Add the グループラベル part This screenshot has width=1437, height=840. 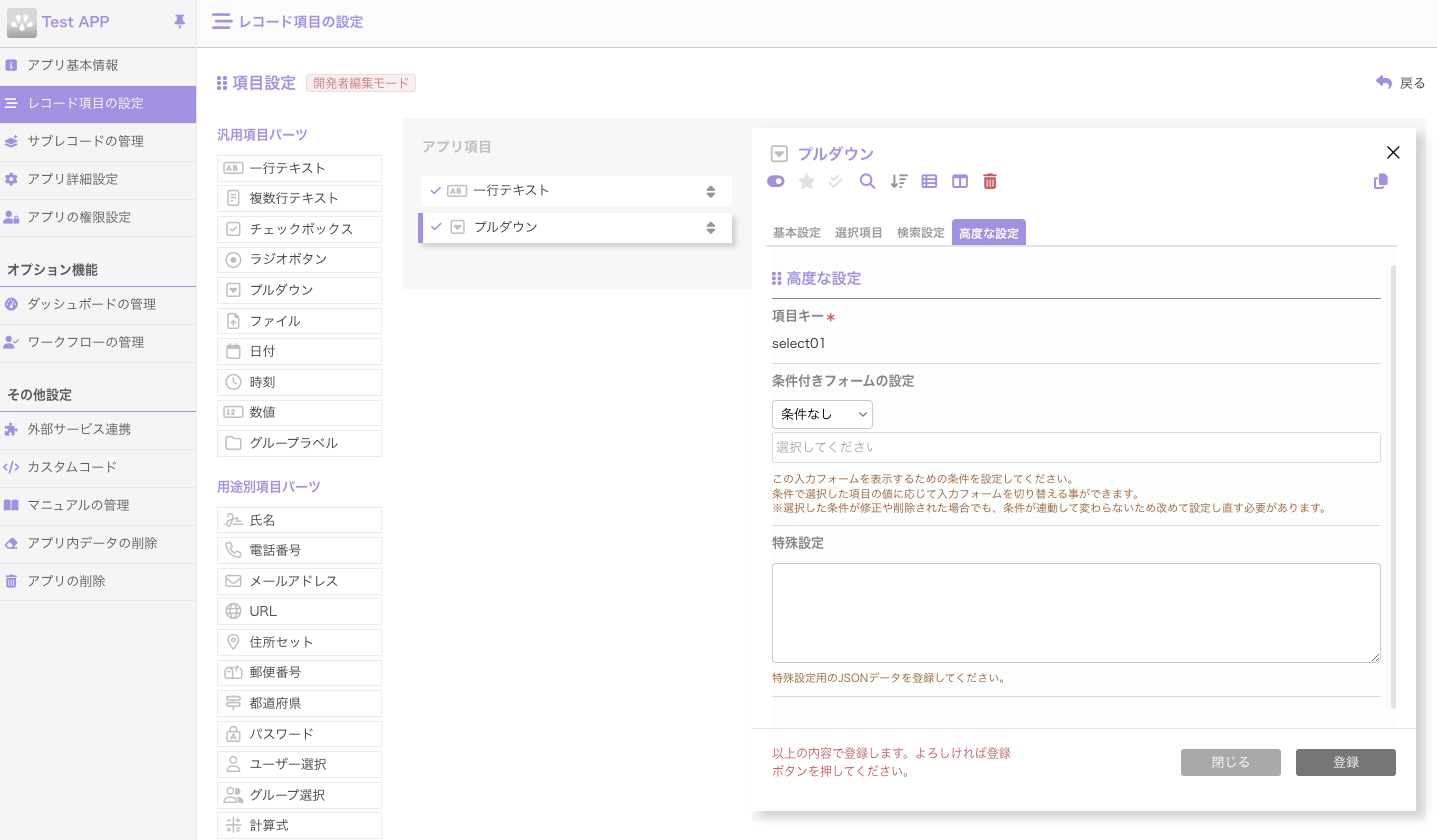(x=299, y=443)
